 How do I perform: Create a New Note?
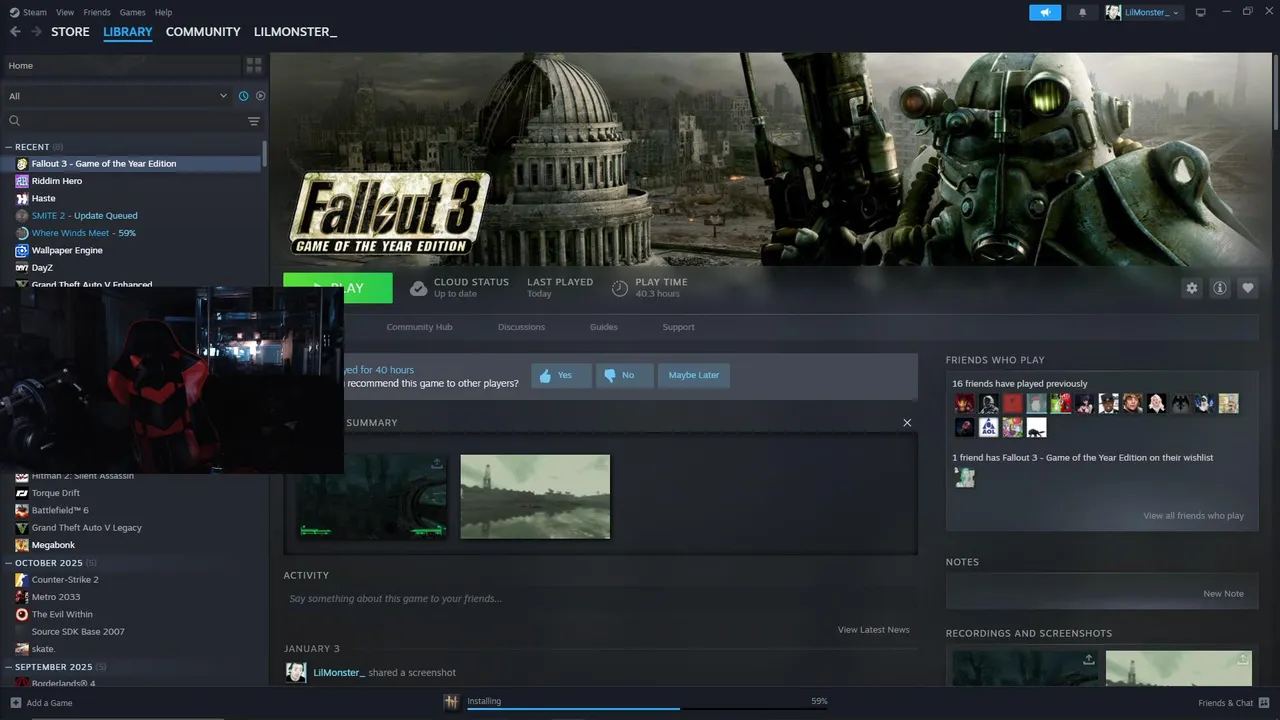1223,593
